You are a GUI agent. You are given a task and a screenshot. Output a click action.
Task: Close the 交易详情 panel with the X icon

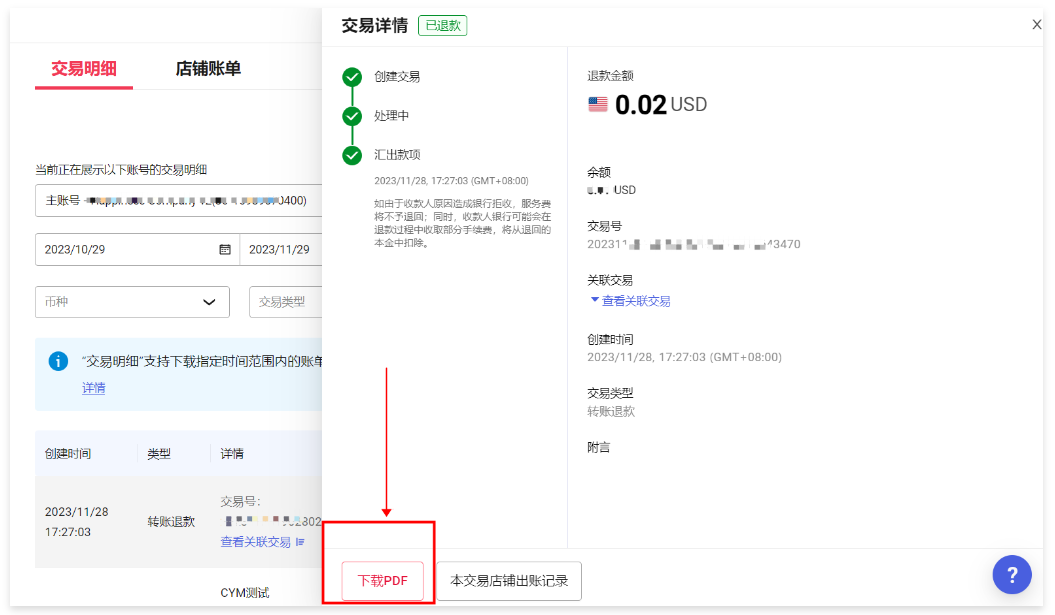[1037, 24]
